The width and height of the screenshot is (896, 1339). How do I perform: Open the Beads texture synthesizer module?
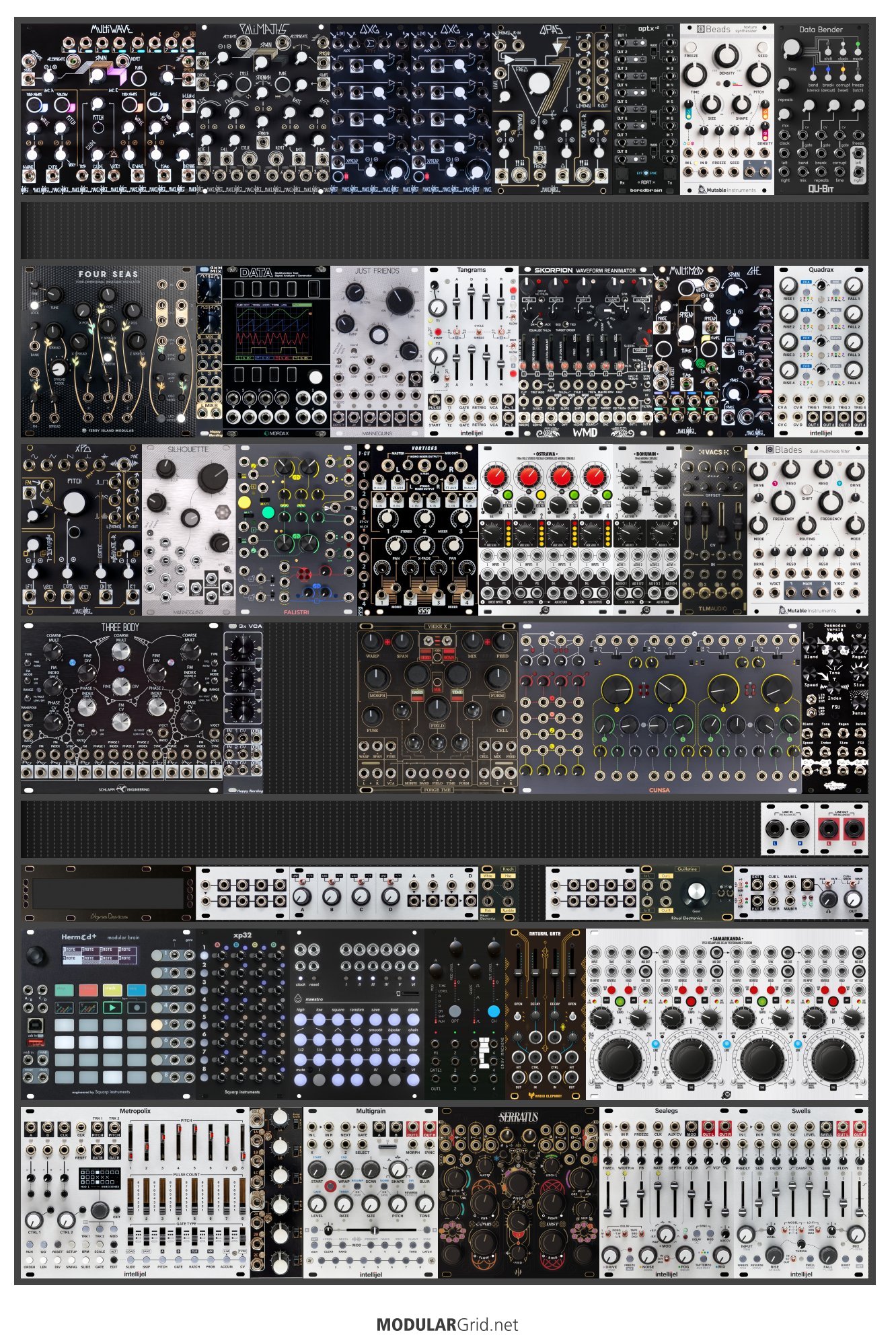(727, 110)
